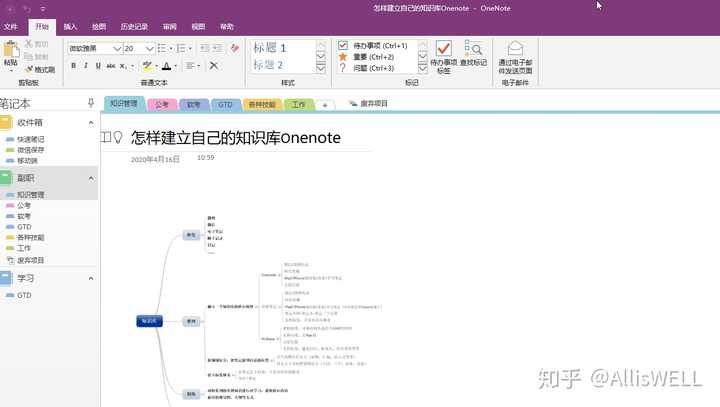
Task: Toggle Strikethrough (abc) formatting
Action: [x=111, y=66]
